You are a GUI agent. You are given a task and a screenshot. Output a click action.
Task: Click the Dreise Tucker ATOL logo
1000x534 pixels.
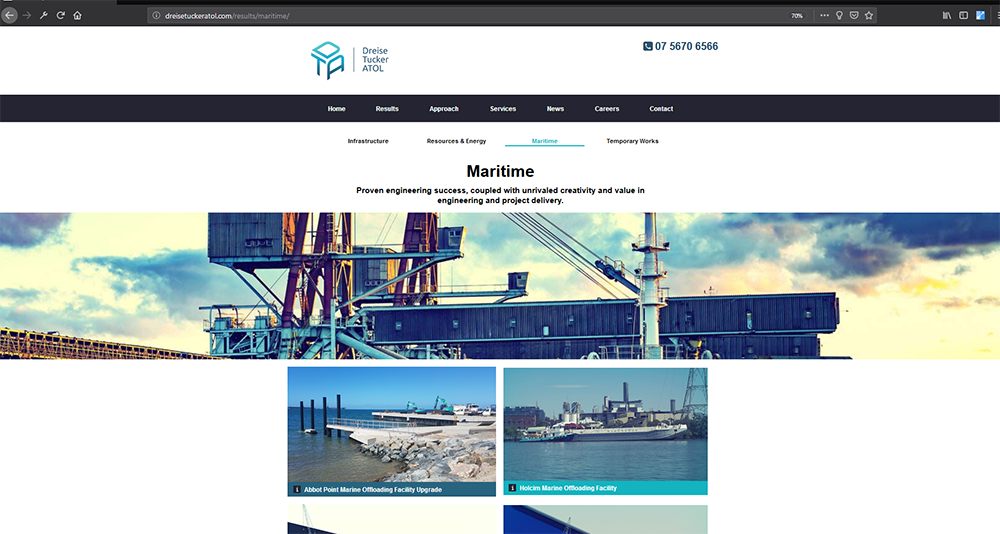349,60
